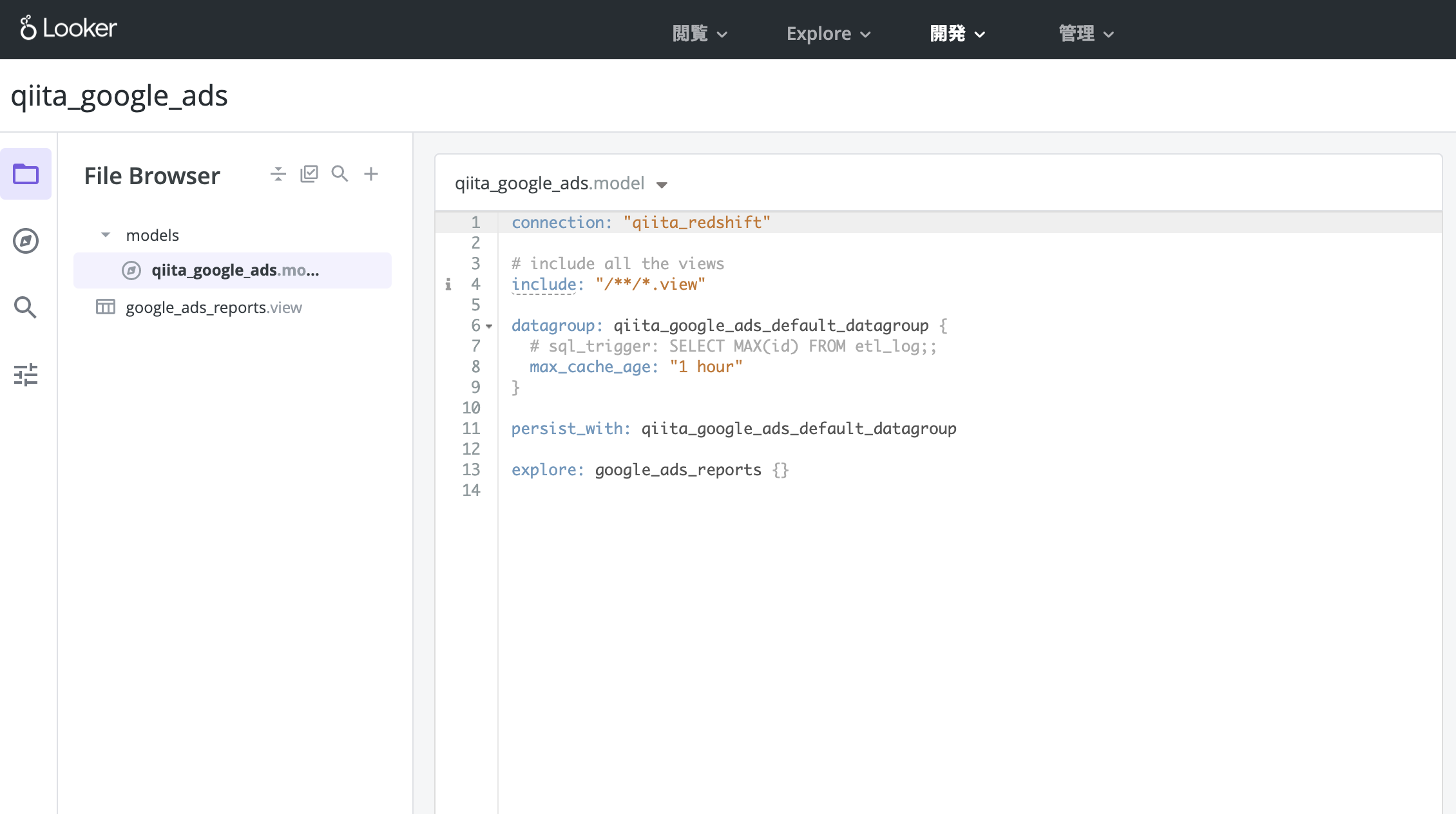
Task: Open the Object Browser compass icon
Action: tap(26, 241)
